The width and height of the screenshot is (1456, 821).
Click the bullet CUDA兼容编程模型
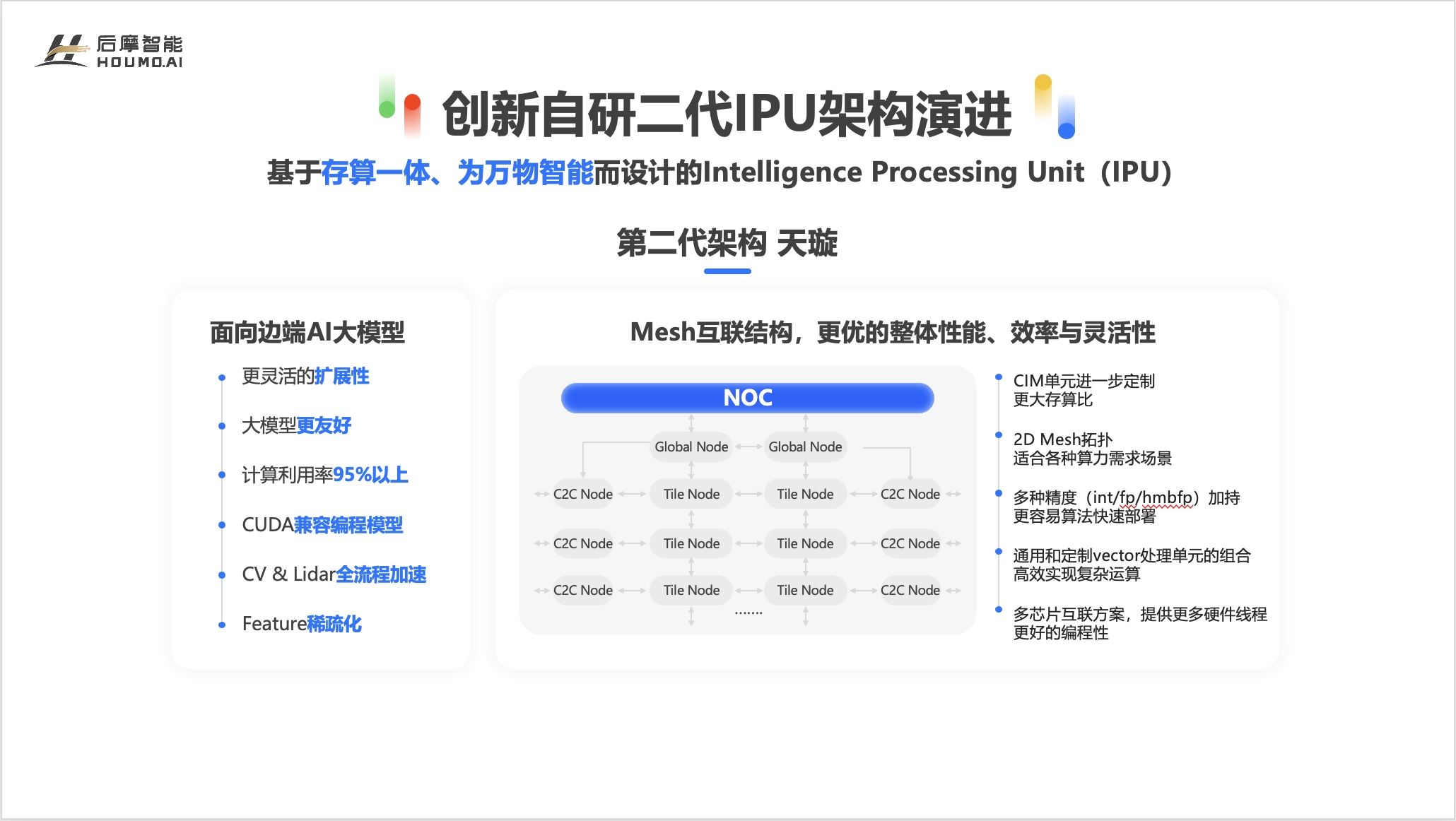pos(322,525)
